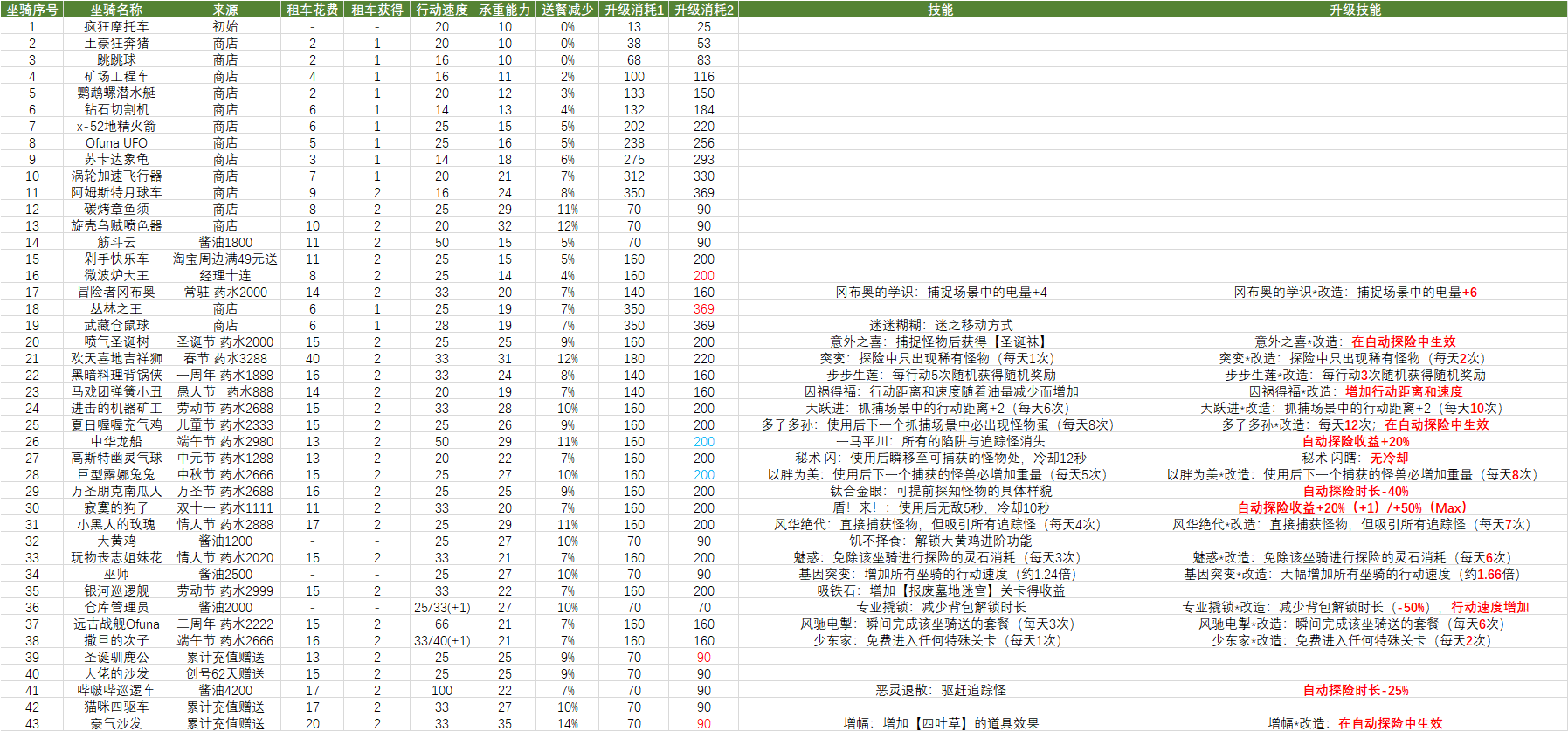Click the 儿童节 药水2333 source cell

[225, 424]
